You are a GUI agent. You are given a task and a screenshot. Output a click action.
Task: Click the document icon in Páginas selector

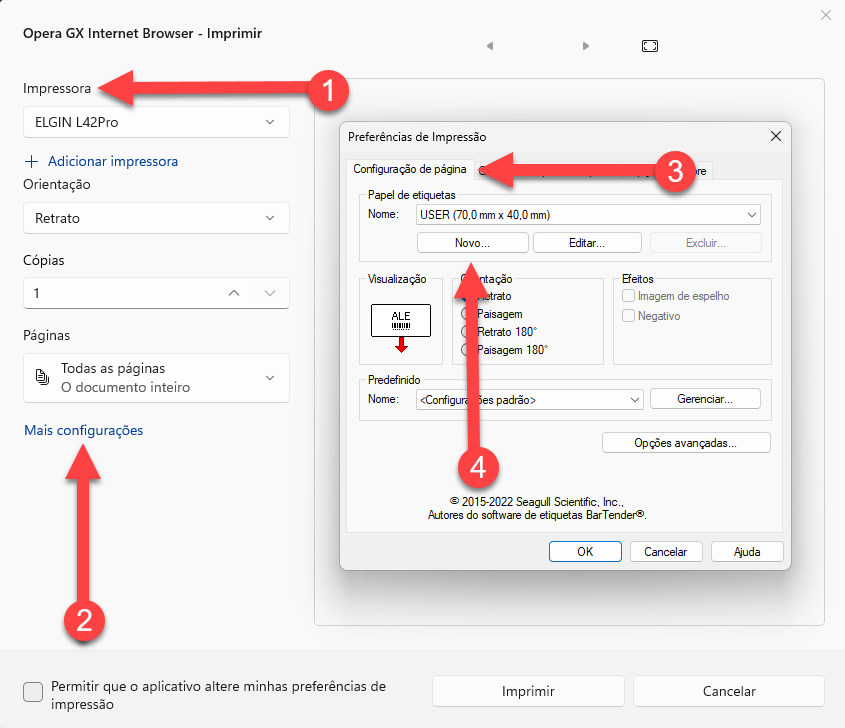click(42, 377)
